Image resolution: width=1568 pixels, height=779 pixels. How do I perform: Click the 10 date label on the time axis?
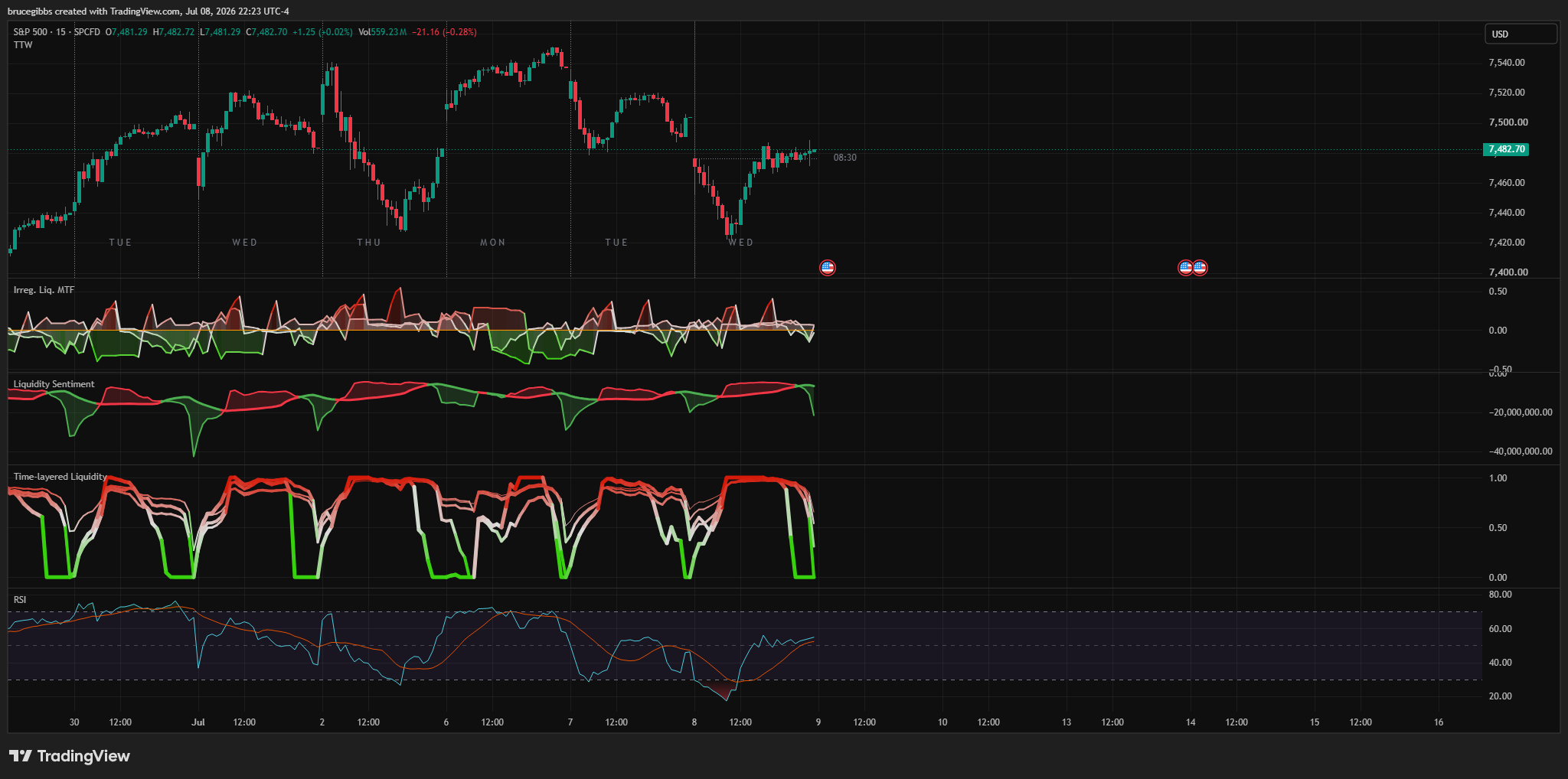click(942, 722)
